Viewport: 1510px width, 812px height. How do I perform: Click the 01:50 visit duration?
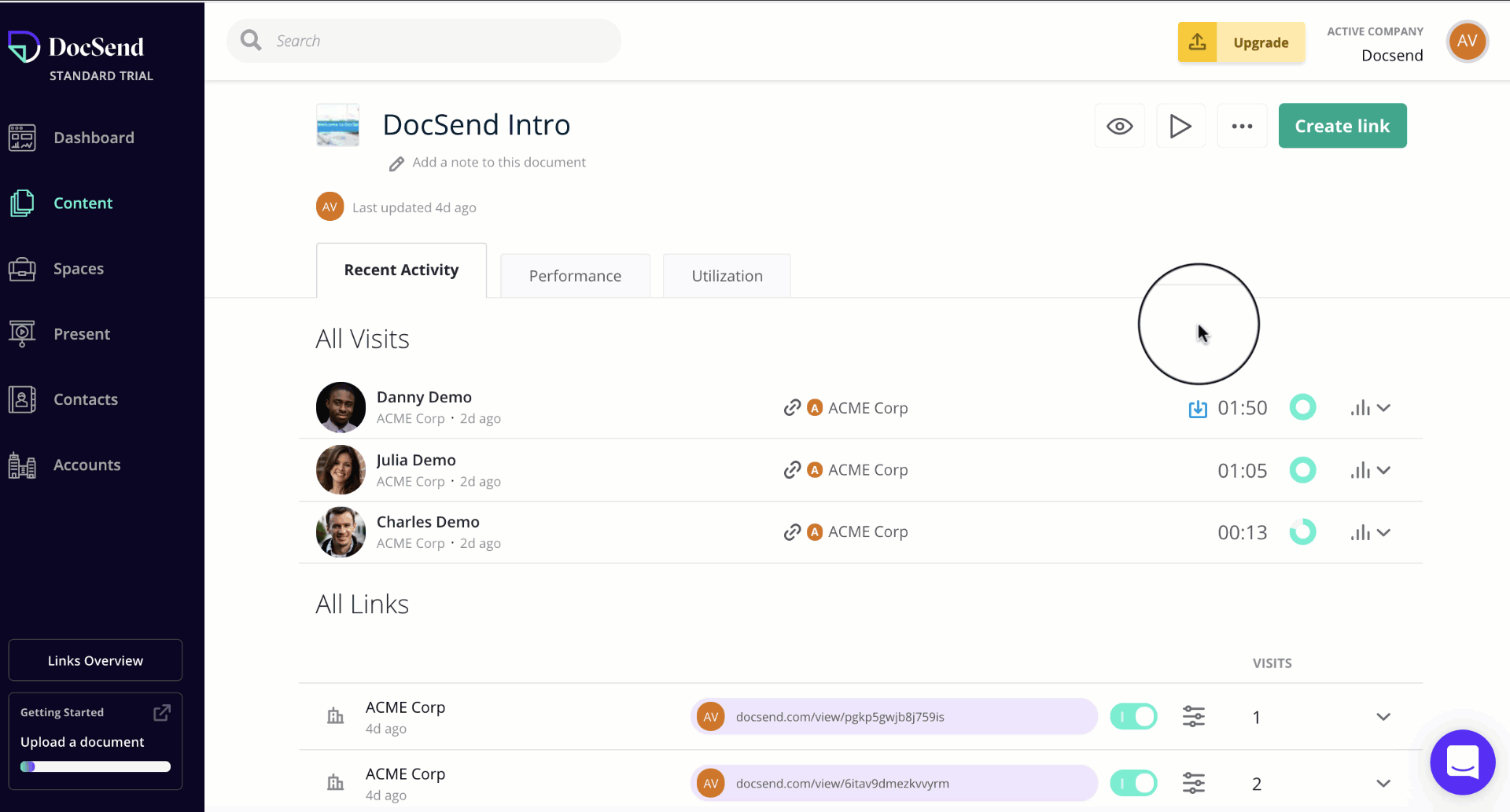pyautogui.click(x=1243, y=408)
